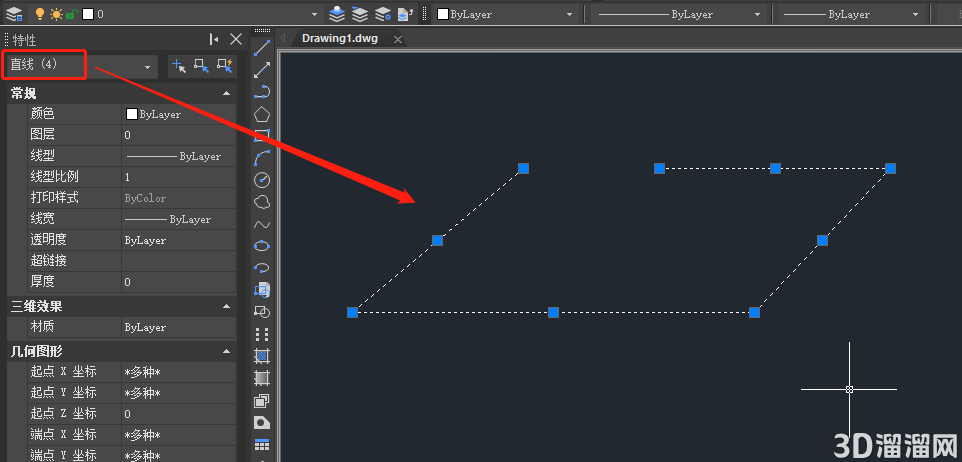Toggle the layer on/off lightbulb
Viewport: 962px width, 462px height.
coord(40,13)
